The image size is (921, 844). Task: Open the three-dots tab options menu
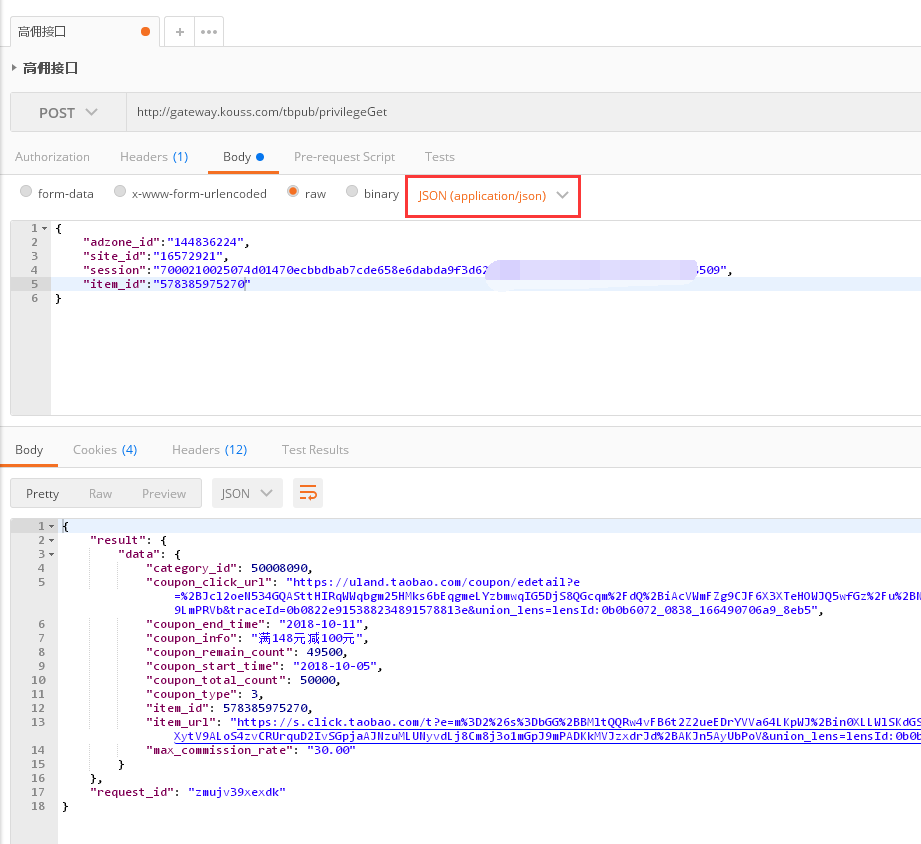pos(208,32)
